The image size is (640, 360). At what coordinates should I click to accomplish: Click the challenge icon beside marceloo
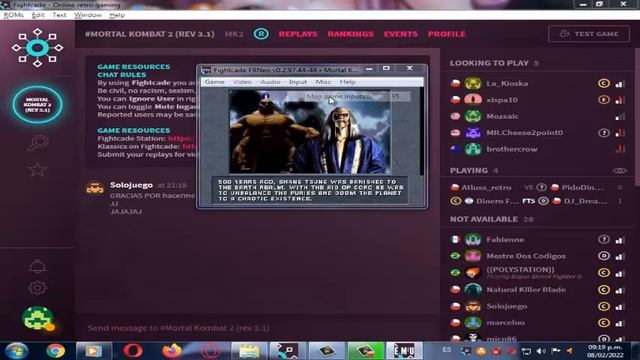pyautogui.click(x=604, y=323)
